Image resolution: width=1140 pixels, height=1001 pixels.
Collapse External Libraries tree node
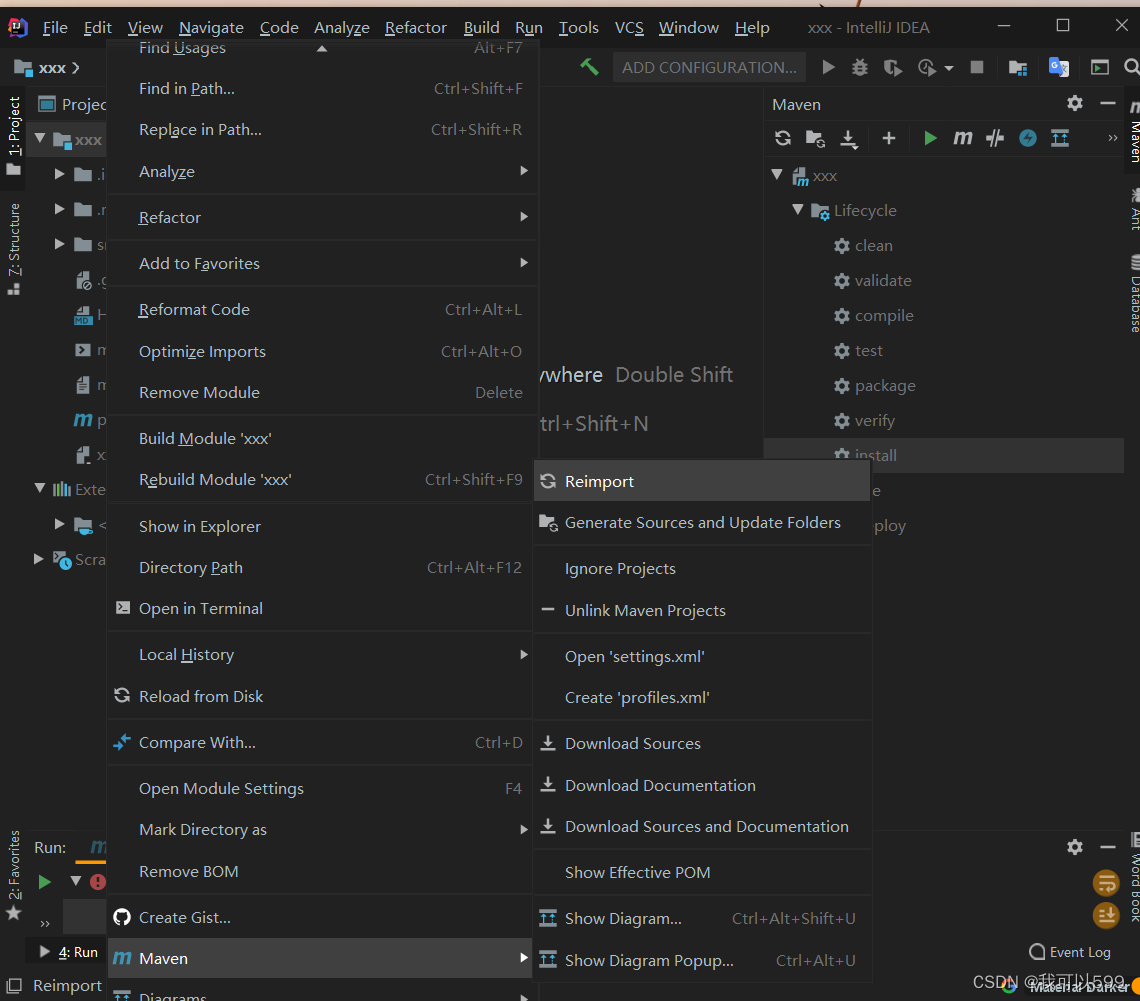coord(40,488)
